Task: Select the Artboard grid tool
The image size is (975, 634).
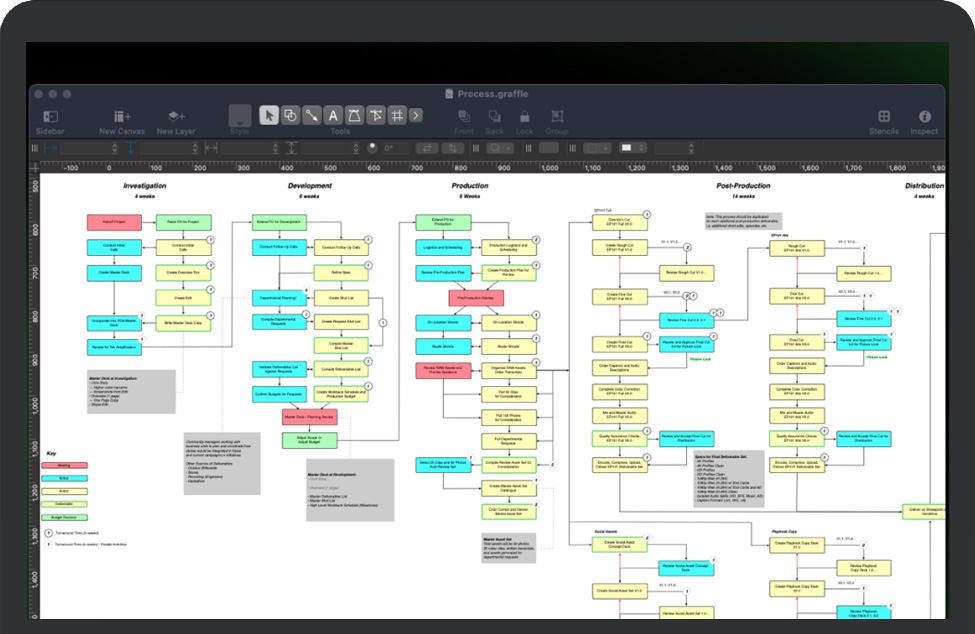Action: click(x=397, y=115)
